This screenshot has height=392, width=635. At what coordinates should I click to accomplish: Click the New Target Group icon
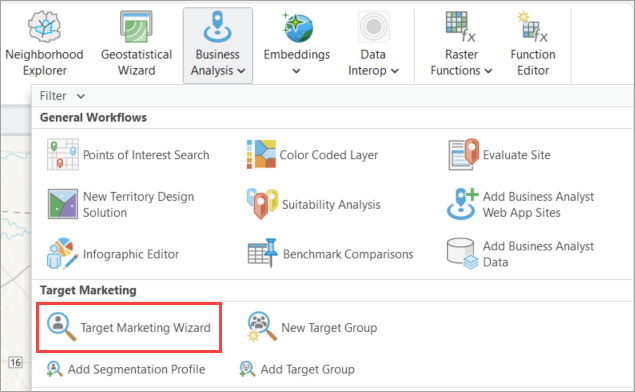262,327
